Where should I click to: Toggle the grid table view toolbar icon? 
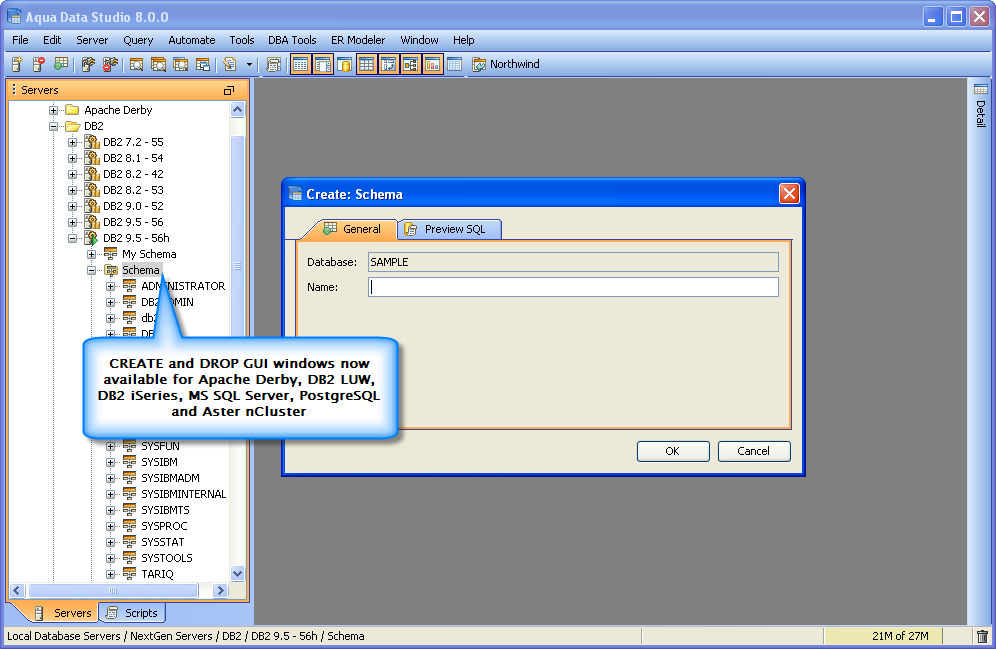[367, 64]
